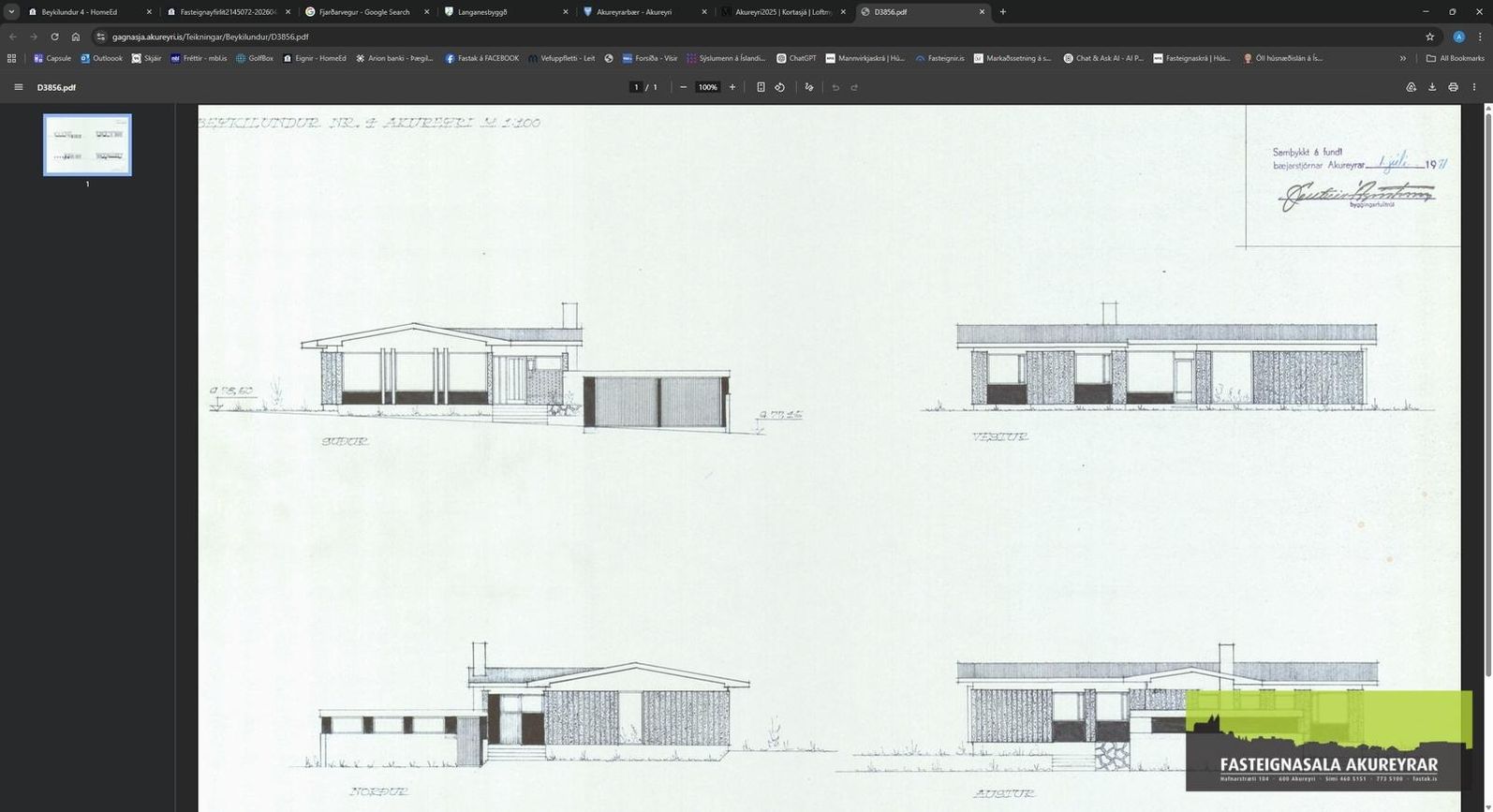Image resolution: width=1493 pixels, height=812 pixels.
Task: Toggle the PDF sidebar menu icon
Action: click(18, 87)
